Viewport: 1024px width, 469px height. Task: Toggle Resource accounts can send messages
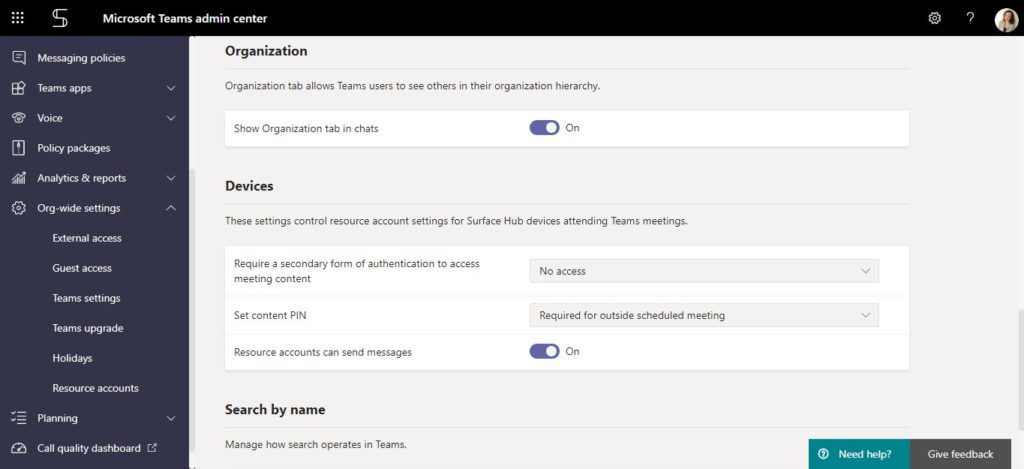pyautogui.click(x=544, y=351)
